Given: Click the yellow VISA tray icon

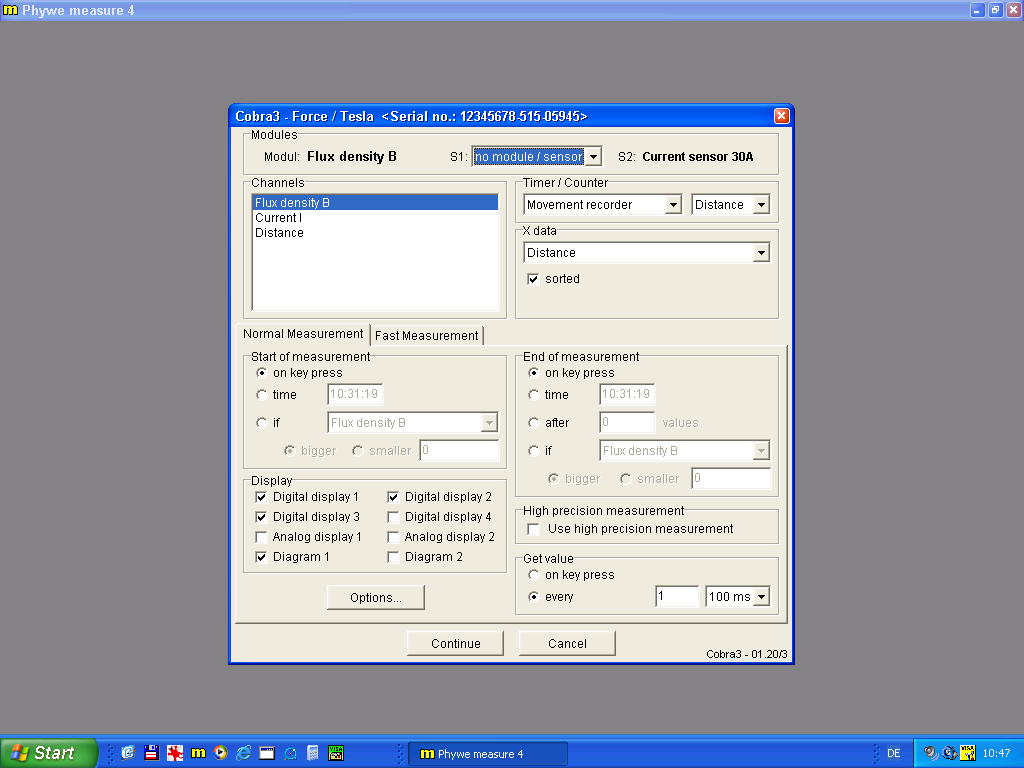Looking at the screenshot, I should coord(967,754).
